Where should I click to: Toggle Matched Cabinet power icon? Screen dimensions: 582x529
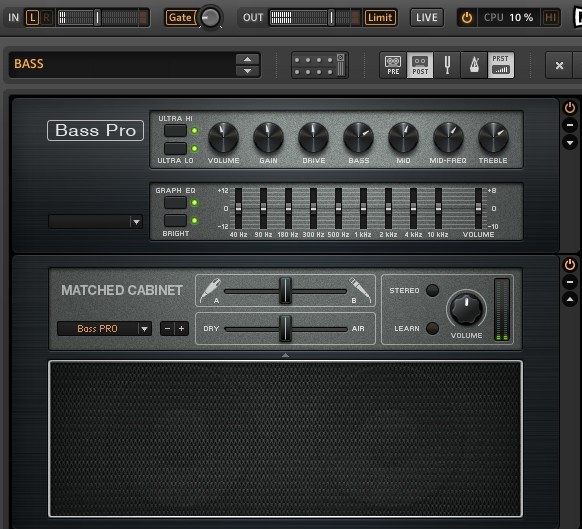(x=570, y=265)
